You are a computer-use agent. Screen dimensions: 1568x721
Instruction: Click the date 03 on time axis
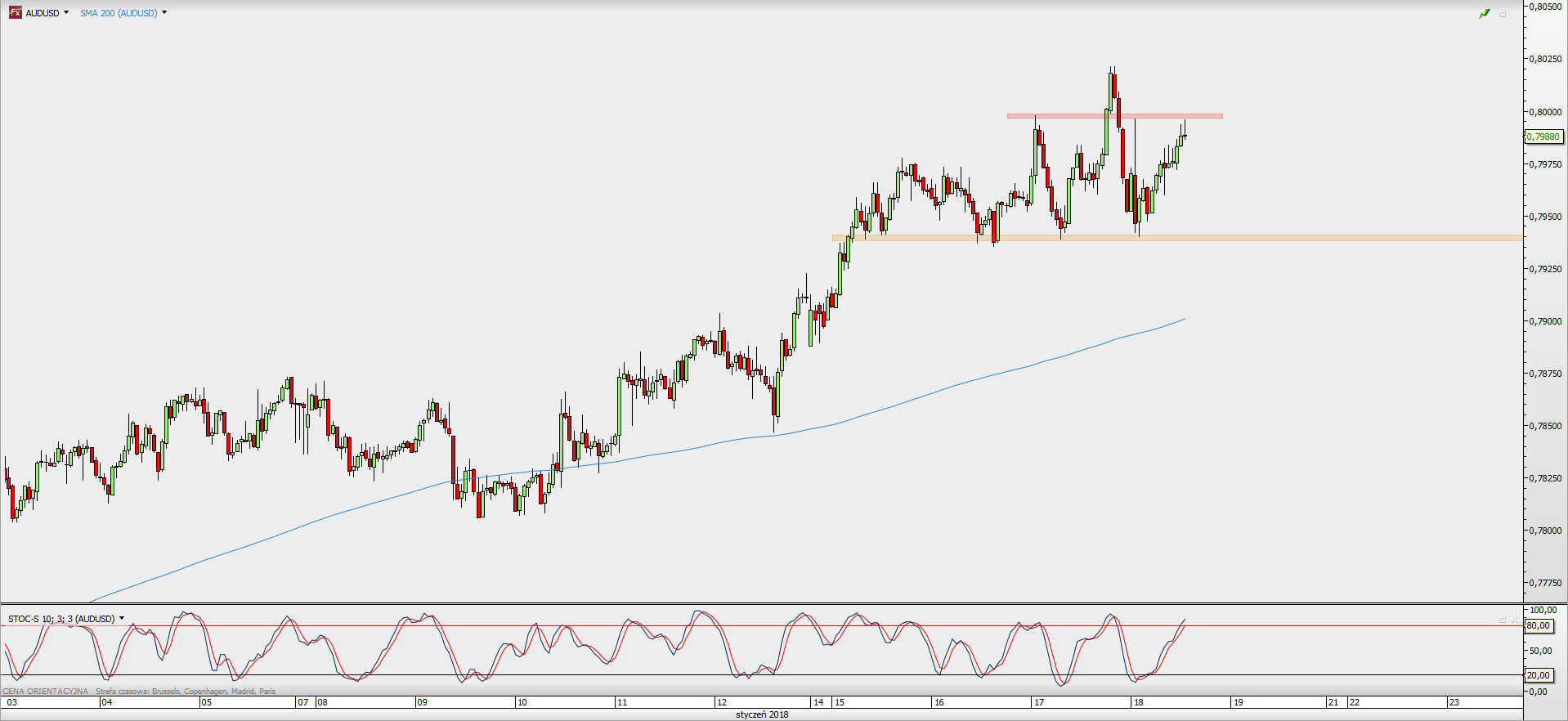pos(11,702)
